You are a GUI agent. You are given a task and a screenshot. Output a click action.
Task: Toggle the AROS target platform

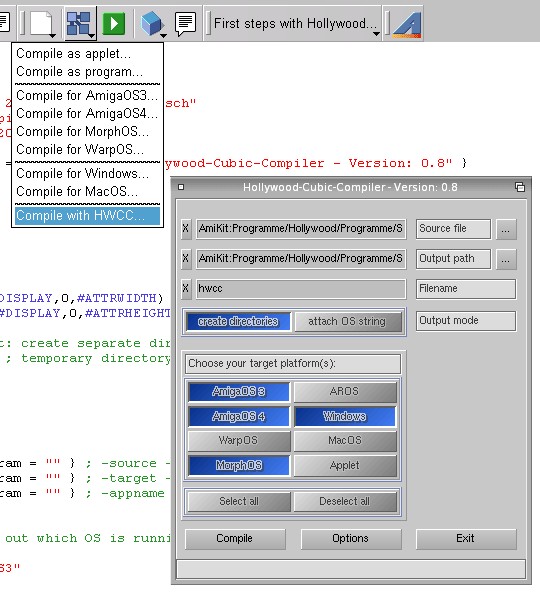tap(345, 392)
